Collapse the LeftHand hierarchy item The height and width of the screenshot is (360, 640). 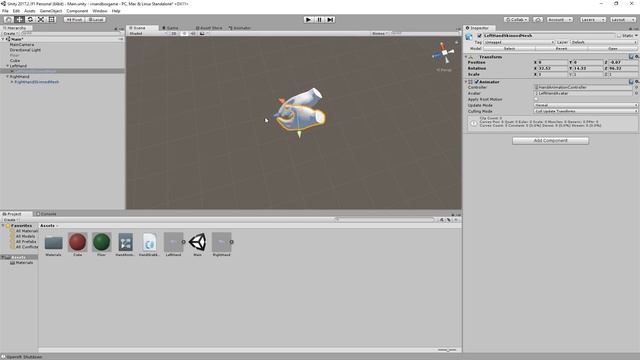pyautogui.click(x=7, y=66)
